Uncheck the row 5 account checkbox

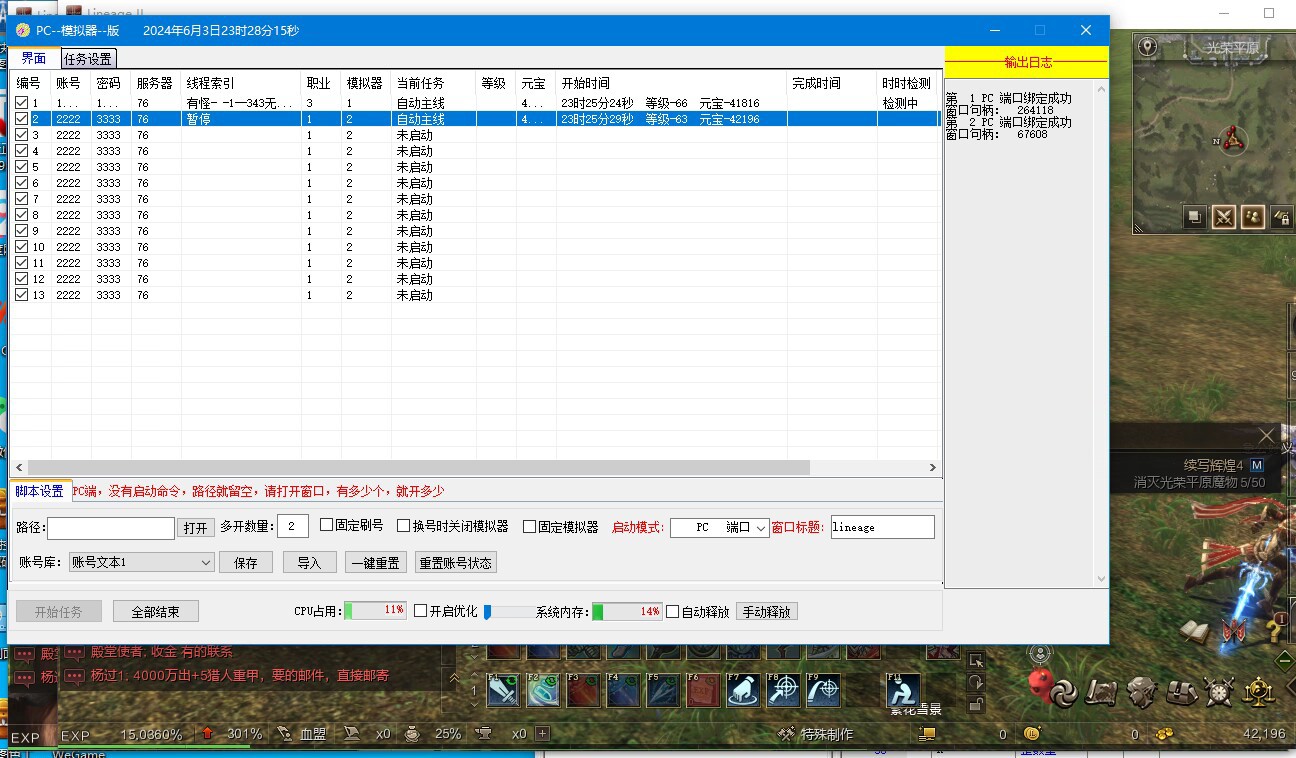(22, 167)
